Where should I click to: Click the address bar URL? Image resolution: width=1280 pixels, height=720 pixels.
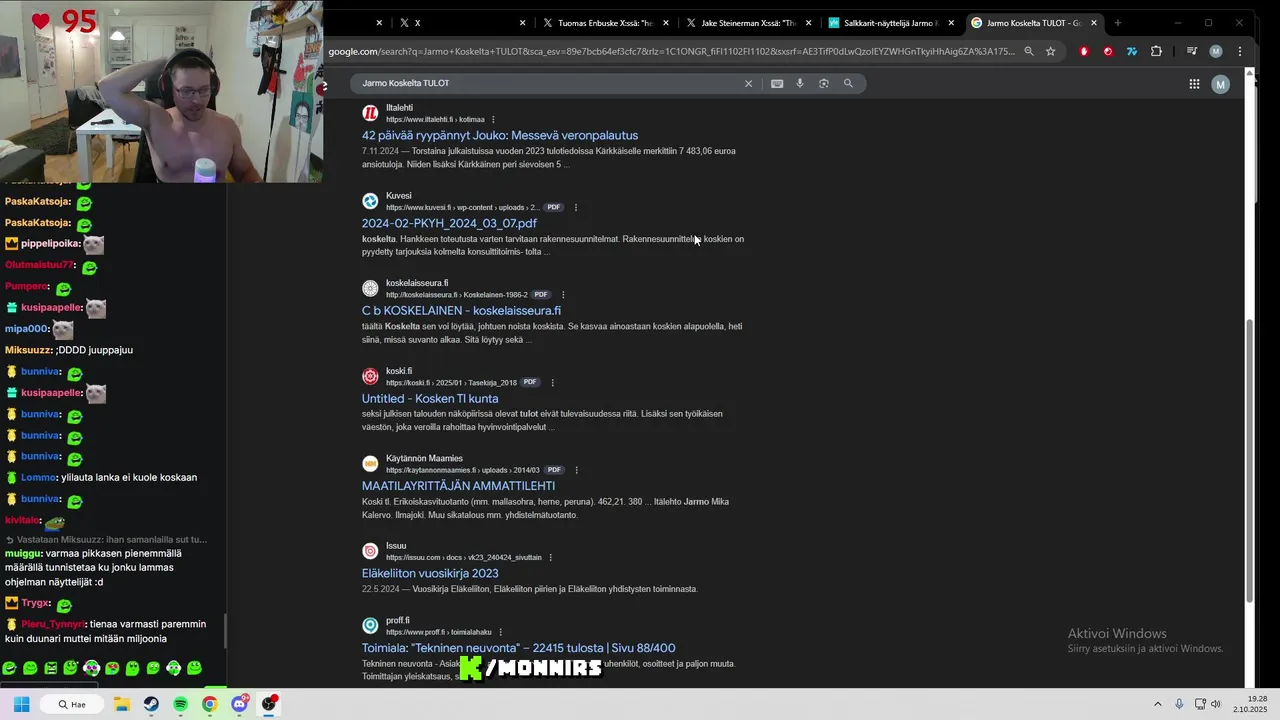click(x=670, y=51)
